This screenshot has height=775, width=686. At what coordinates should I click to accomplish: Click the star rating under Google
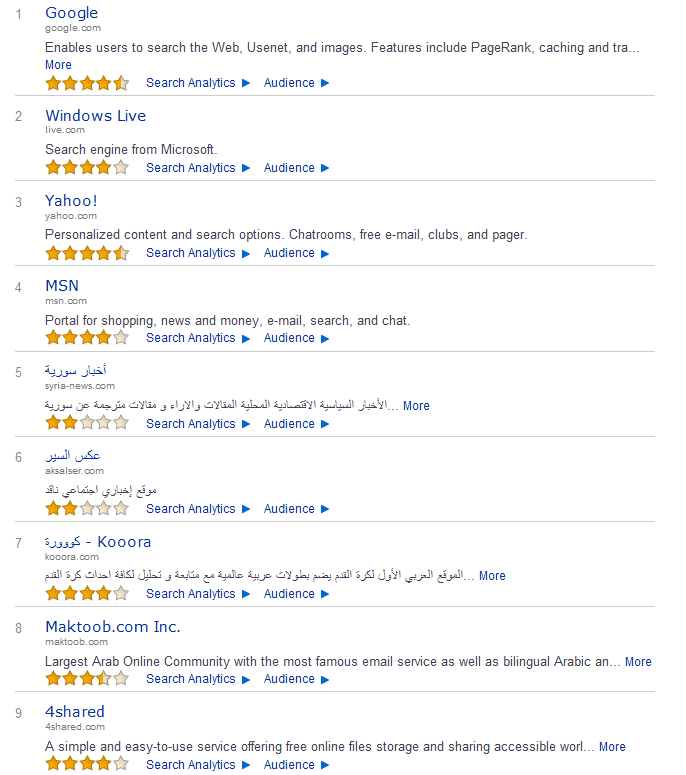(x=87, y=83)
